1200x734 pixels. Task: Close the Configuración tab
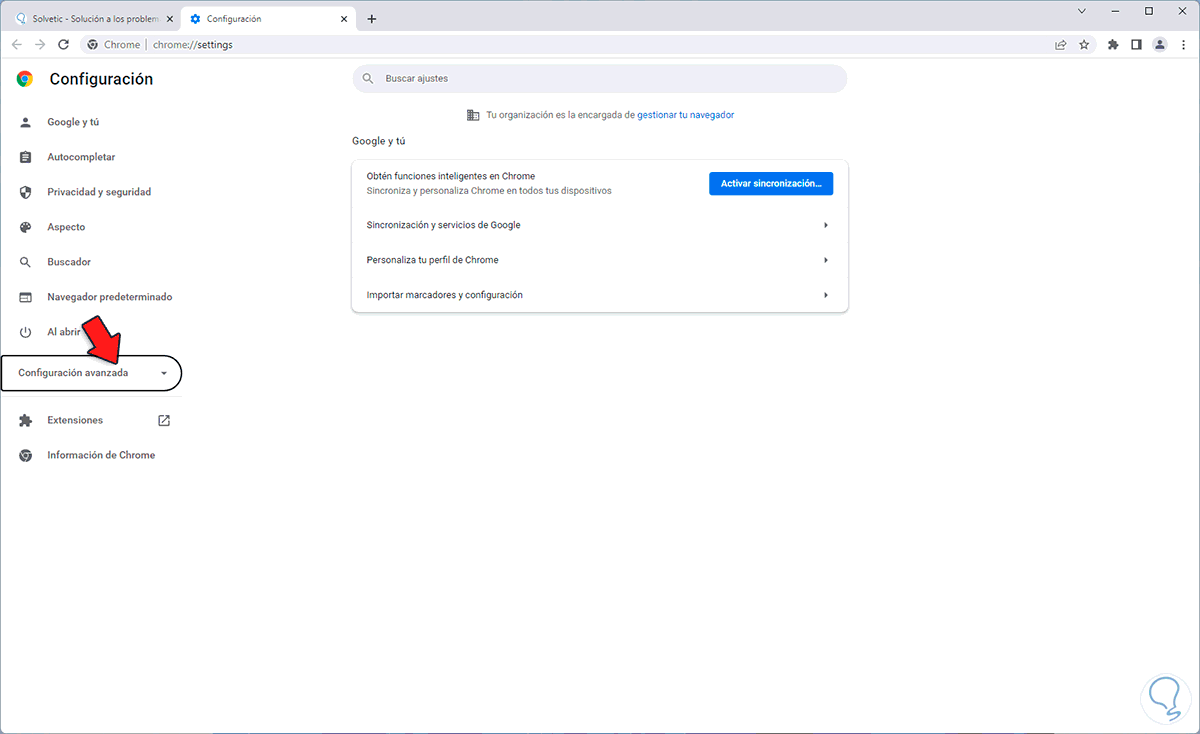[345, 18]
